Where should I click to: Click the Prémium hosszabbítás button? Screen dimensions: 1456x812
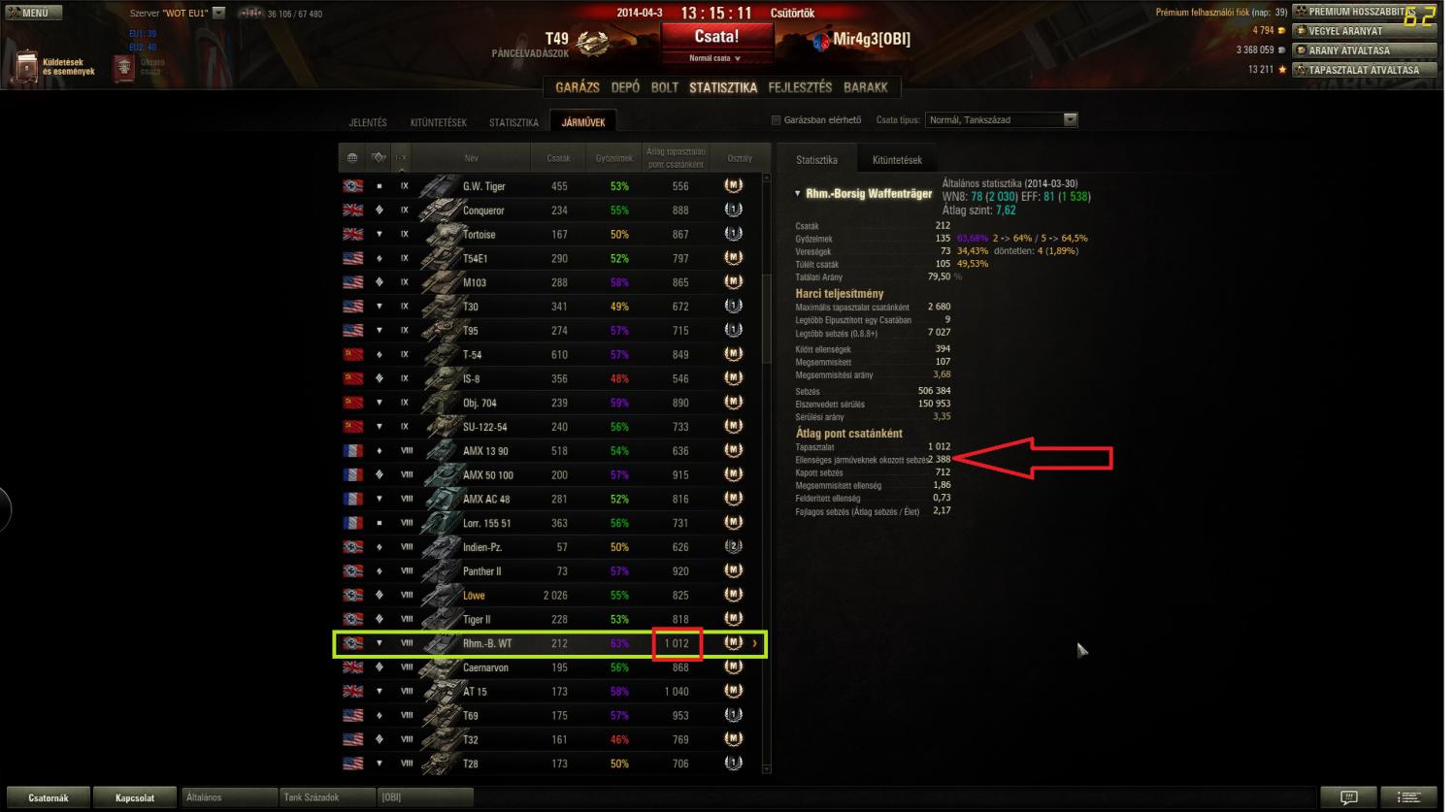[1364, 12]
